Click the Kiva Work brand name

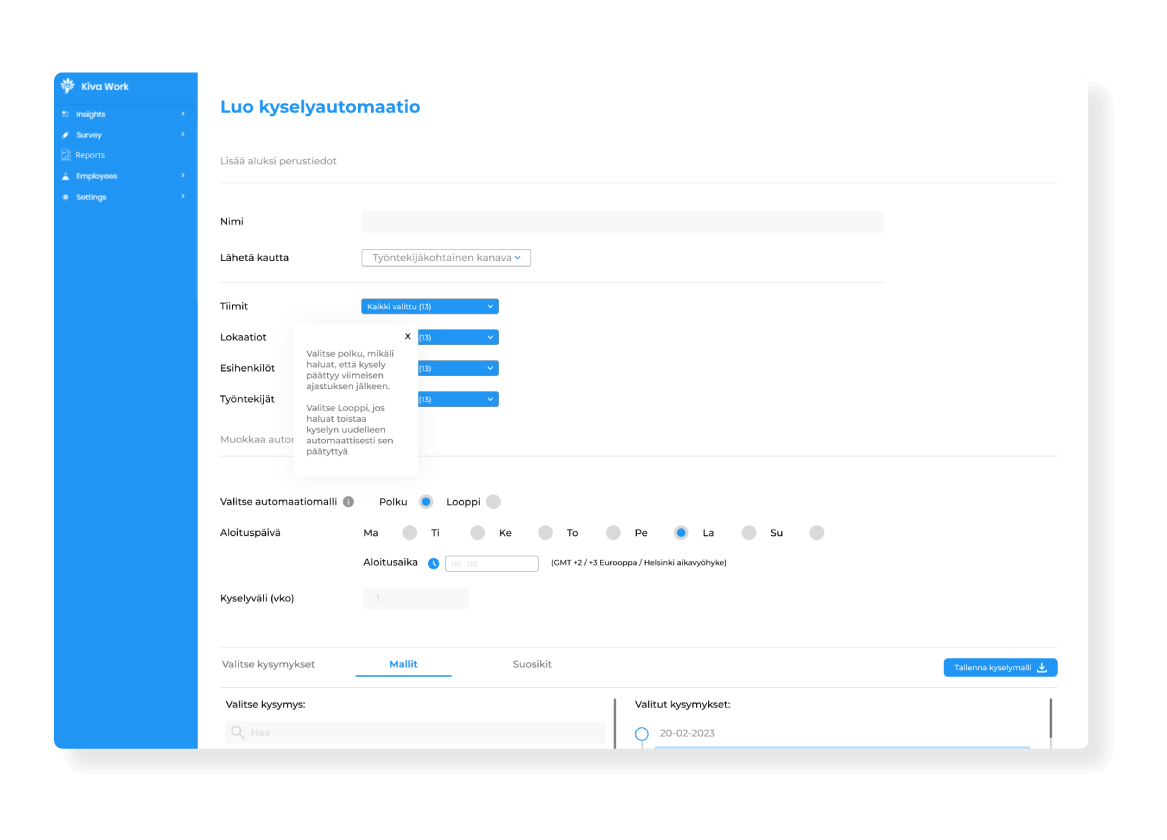[105, 86]
